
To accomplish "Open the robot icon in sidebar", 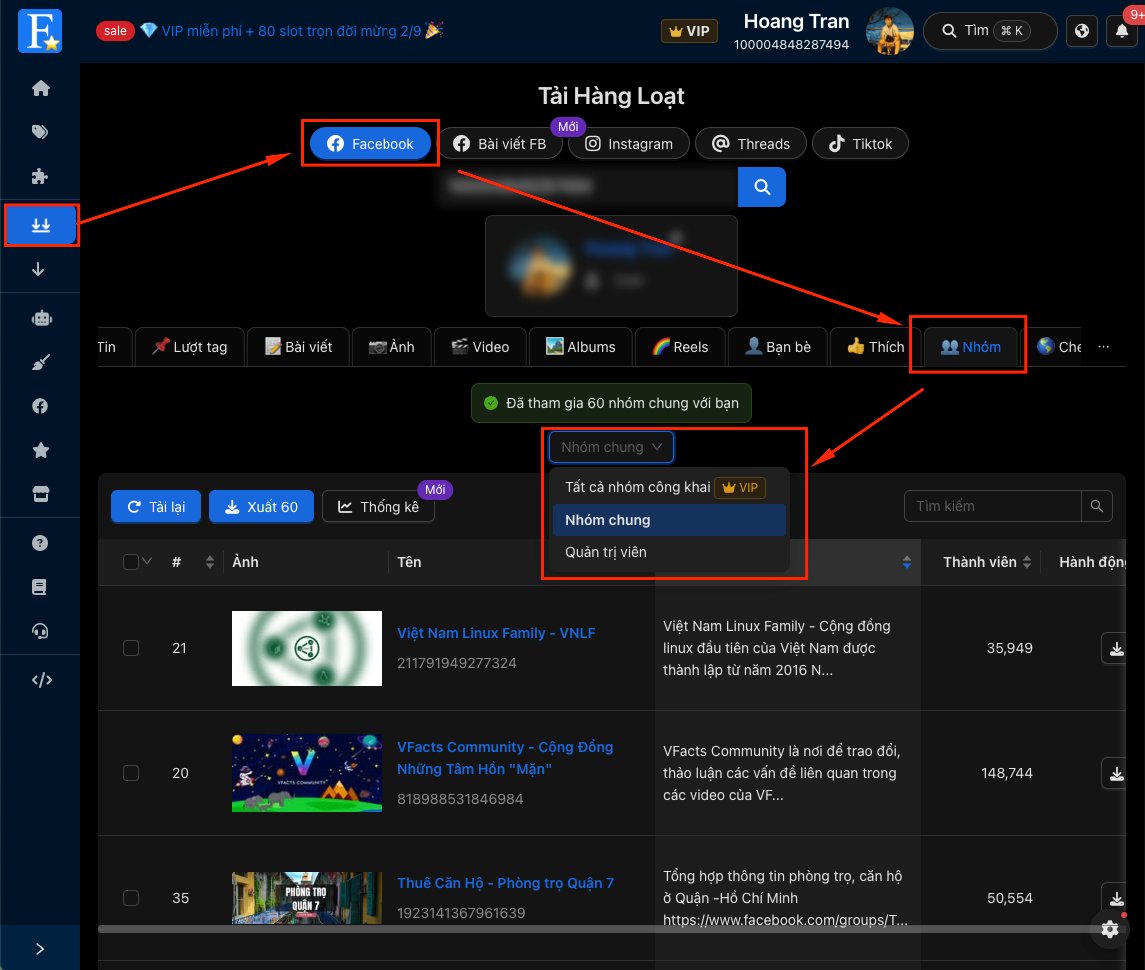I will [42, 318].
